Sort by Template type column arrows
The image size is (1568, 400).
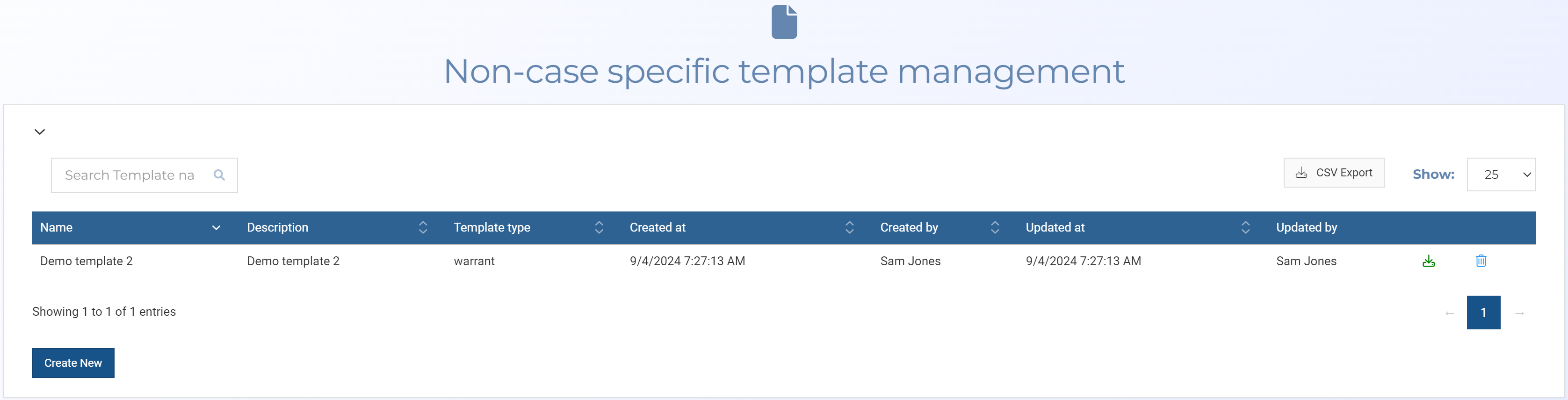(599, 228)
